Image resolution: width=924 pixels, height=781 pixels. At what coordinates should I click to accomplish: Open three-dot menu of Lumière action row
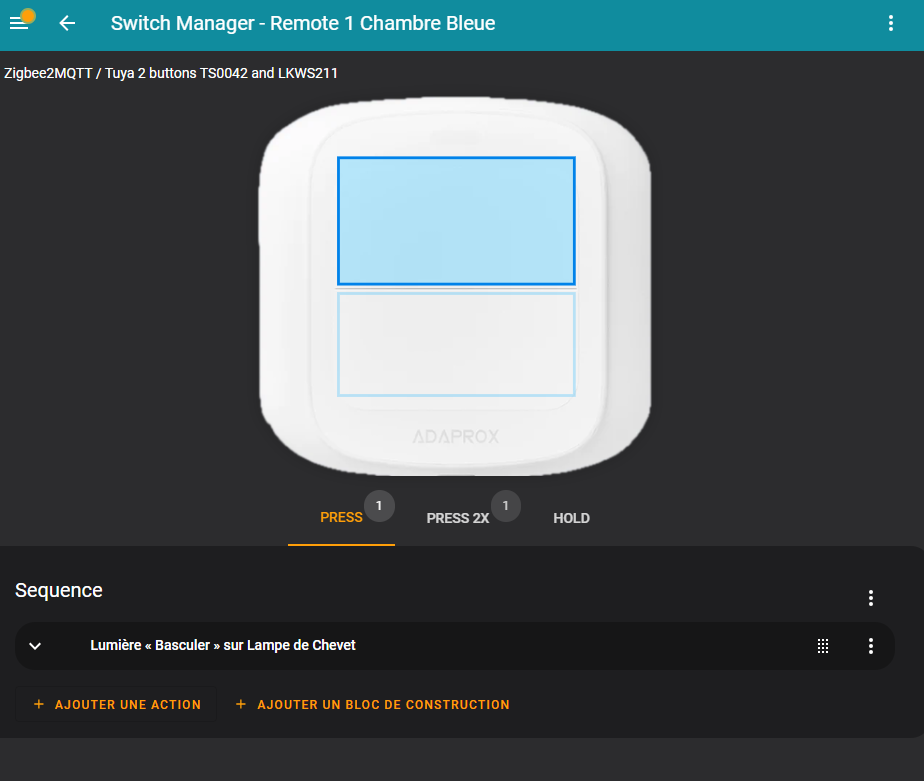click(870, 646)
